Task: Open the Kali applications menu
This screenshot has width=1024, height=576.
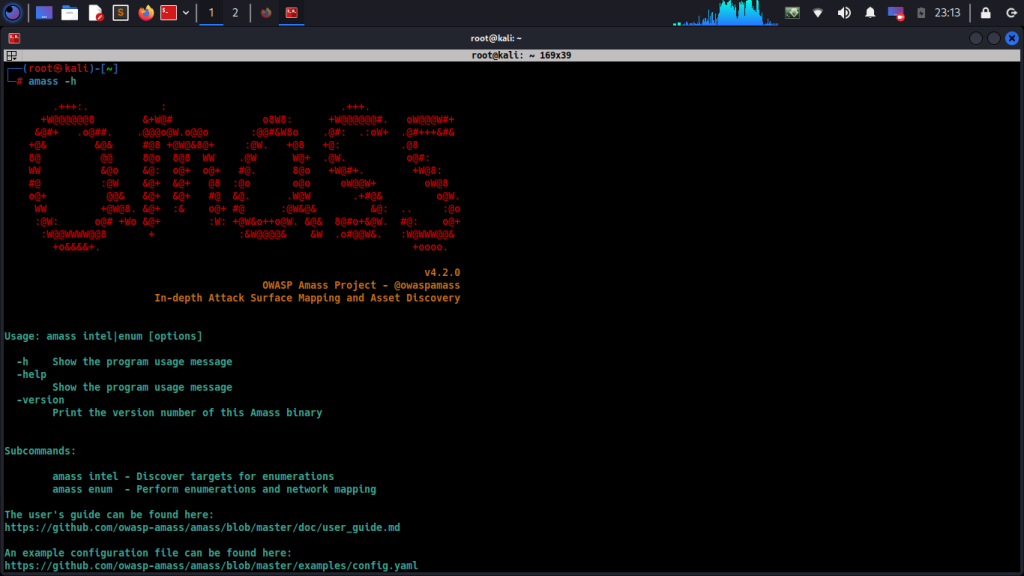Action: pos(12,12)
